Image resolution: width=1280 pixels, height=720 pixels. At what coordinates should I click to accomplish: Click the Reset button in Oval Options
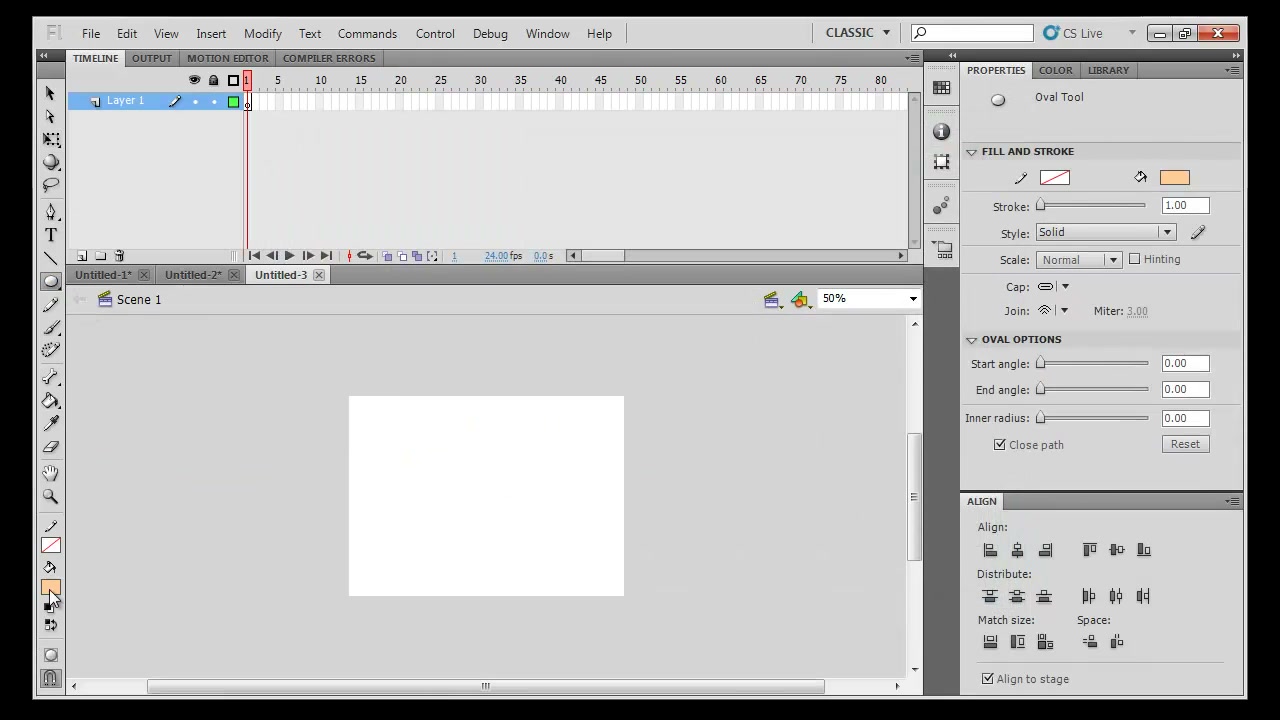pyautogui.click(x=1185, y=444)
